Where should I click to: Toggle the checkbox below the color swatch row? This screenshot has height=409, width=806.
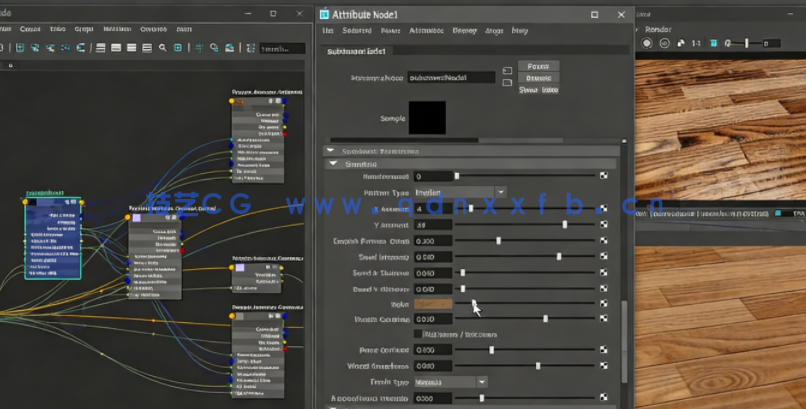coord(418,334)
